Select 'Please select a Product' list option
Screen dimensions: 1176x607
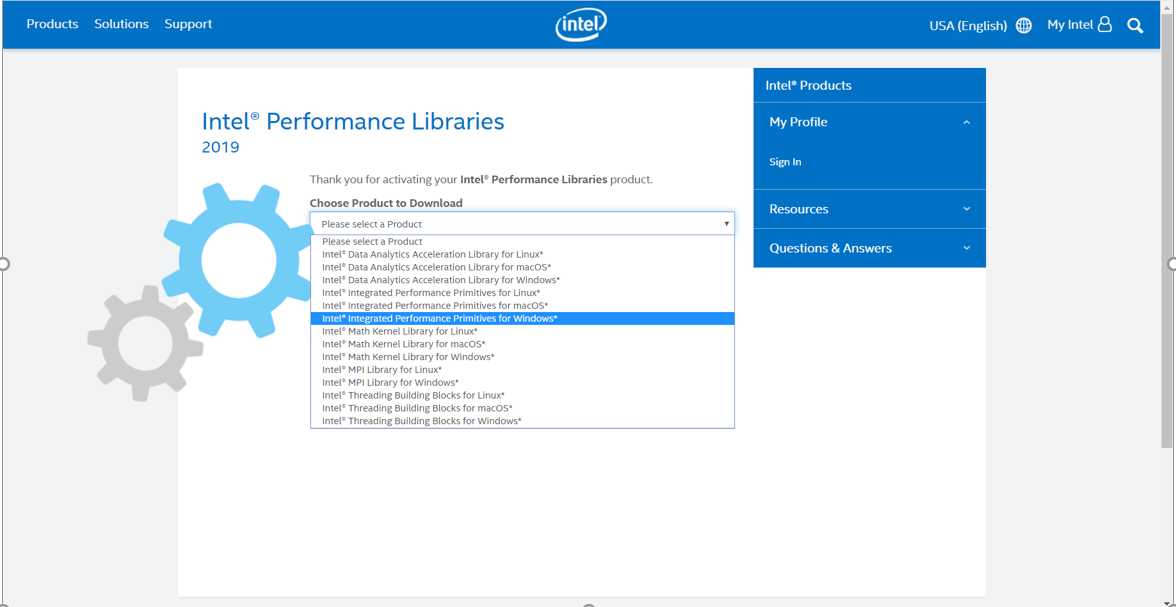(522, 242)
